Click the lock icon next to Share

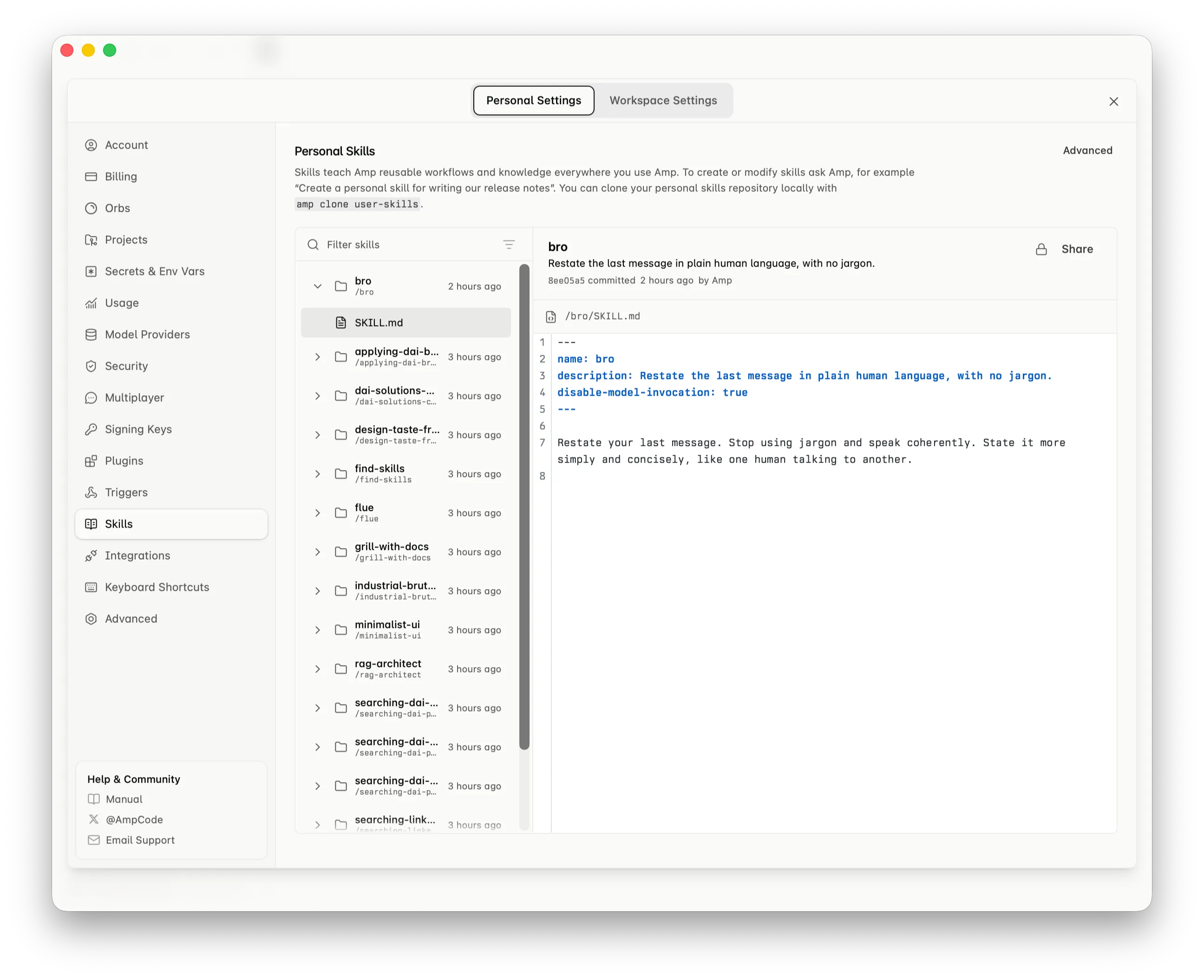pyautogui.click(x=1041, y=249)
